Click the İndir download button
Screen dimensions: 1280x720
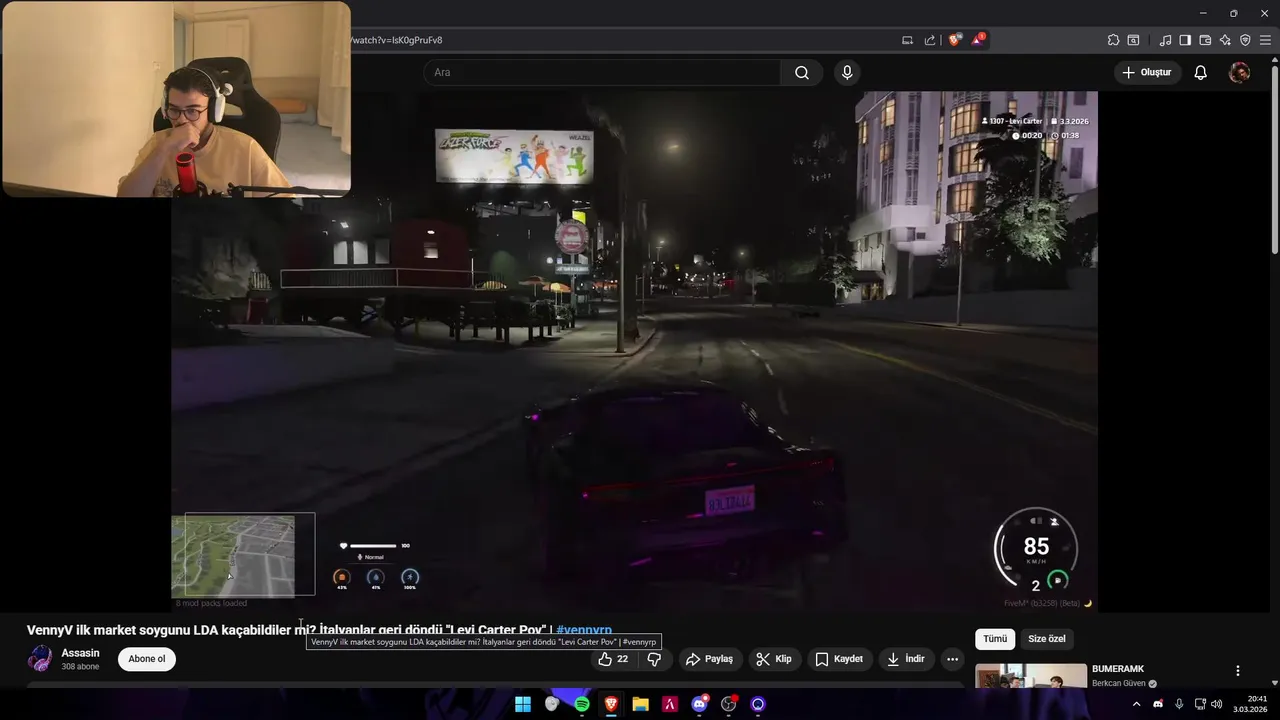(x=906, y=659)
